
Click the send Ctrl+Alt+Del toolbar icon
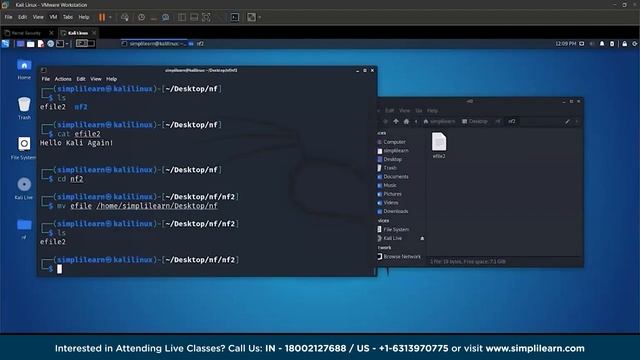point(125,17)
